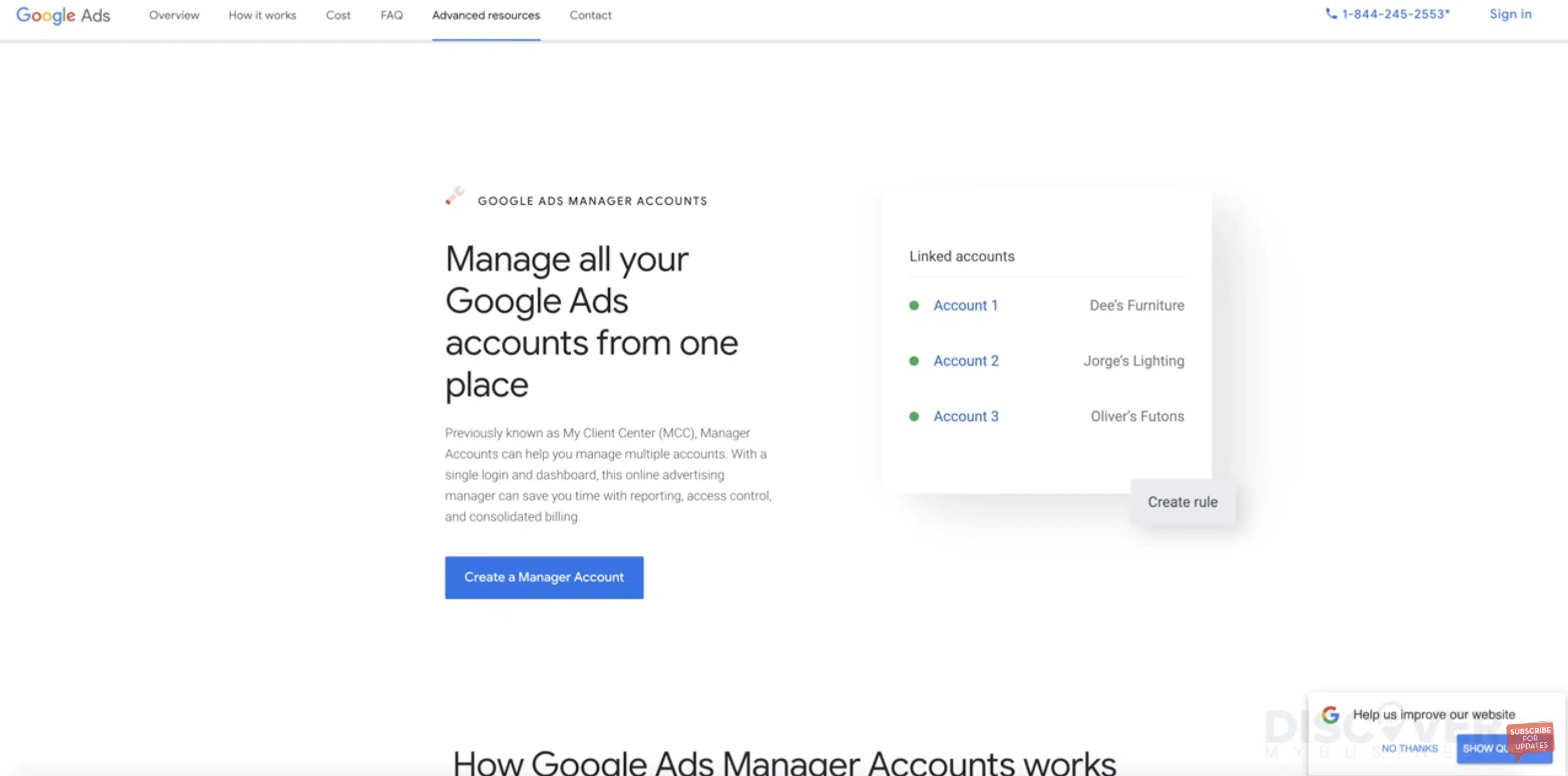Open the Contact nav item

tap(590, 15)
